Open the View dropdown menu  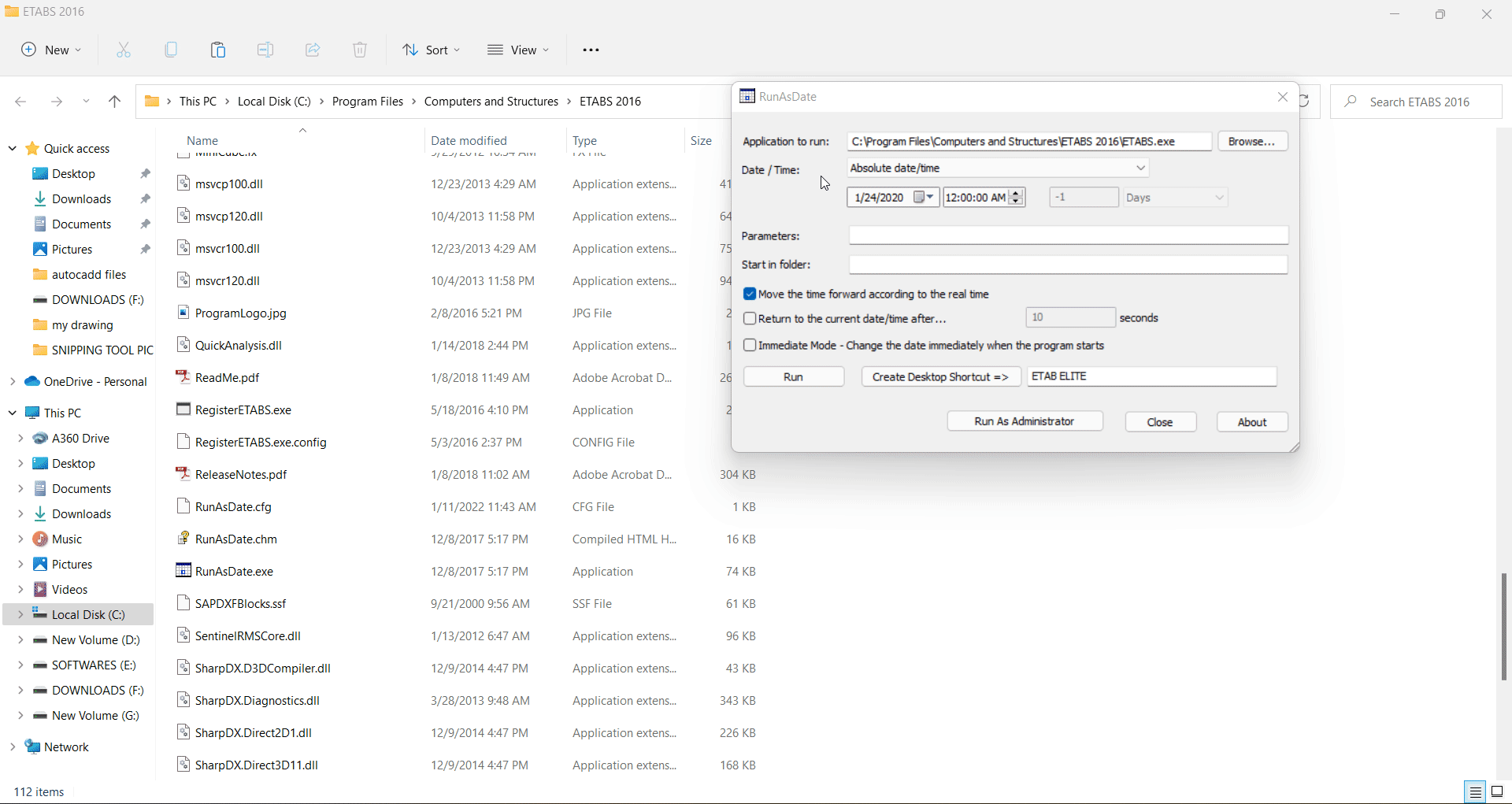point(518,50)
